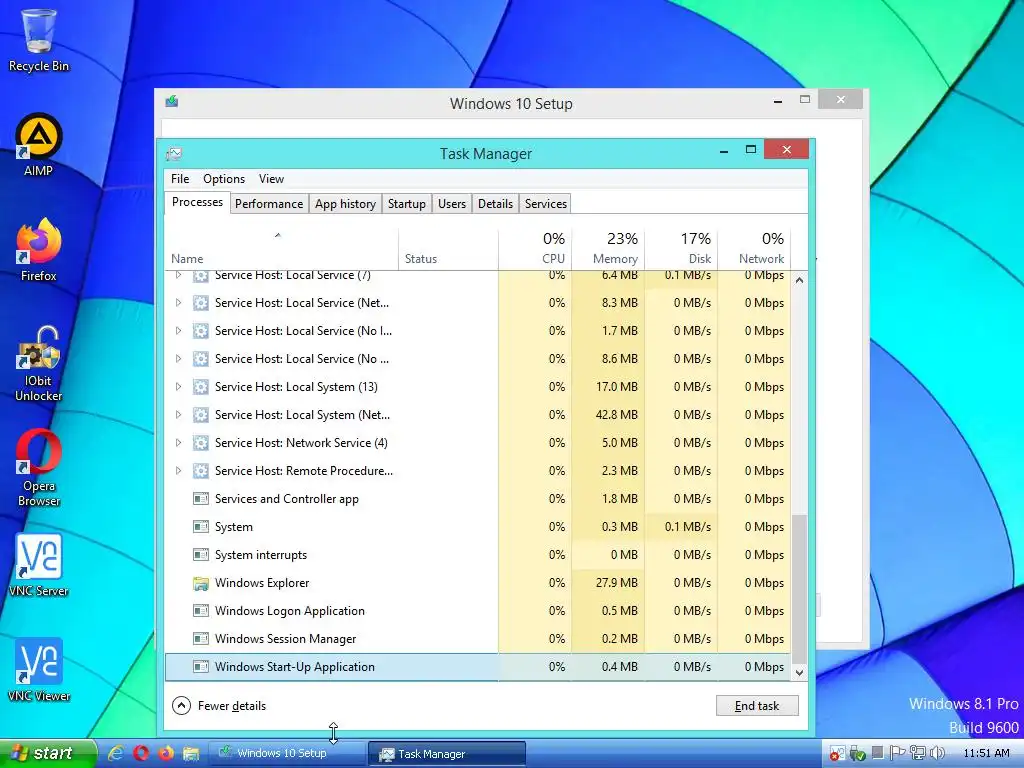Open the View menu

pos(271,179)
